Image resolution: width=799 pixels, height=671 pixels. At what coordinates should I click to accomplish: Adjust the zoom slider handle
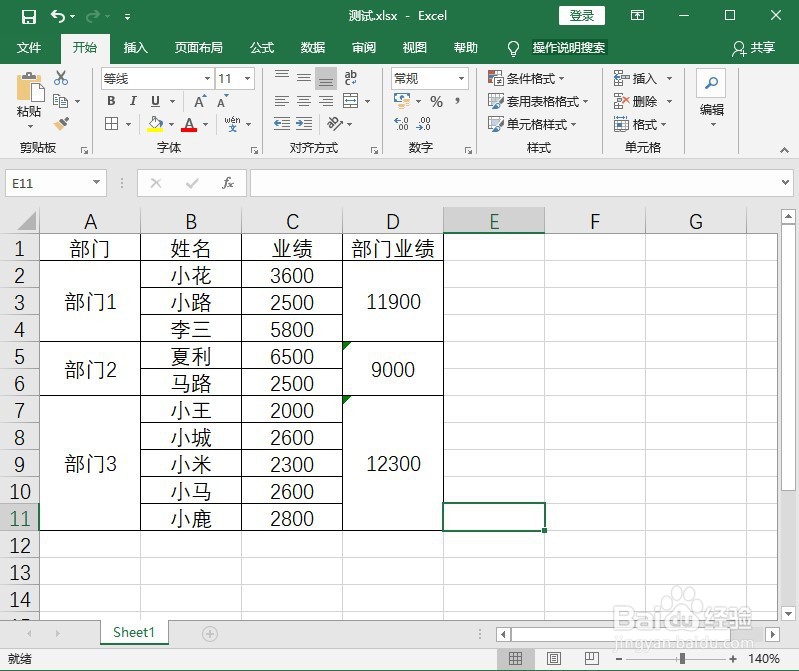(x=682, y=659)
